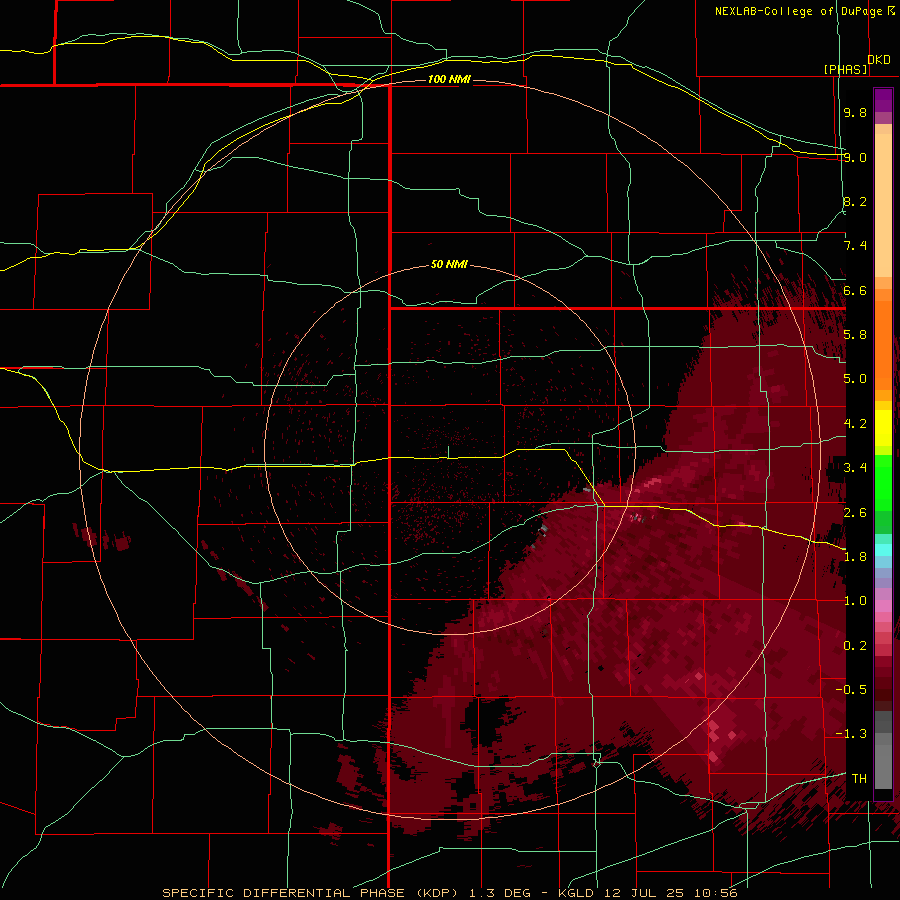The image size is (900, 900).
Task: Click the 3.4 value on the scale
Action: pyautogui.click(x=855, y=468)
